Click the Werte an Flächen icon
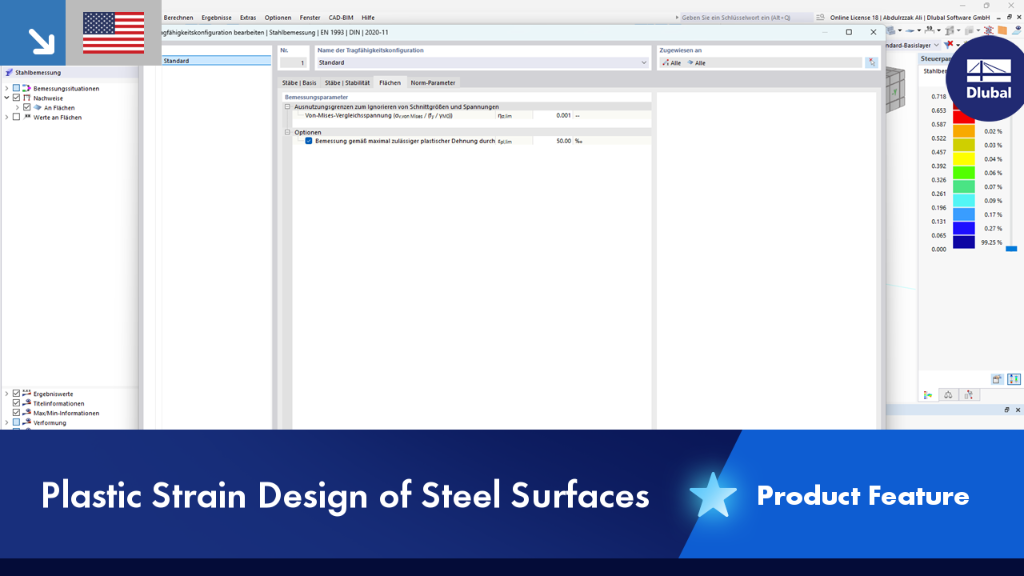 [27, 118]
